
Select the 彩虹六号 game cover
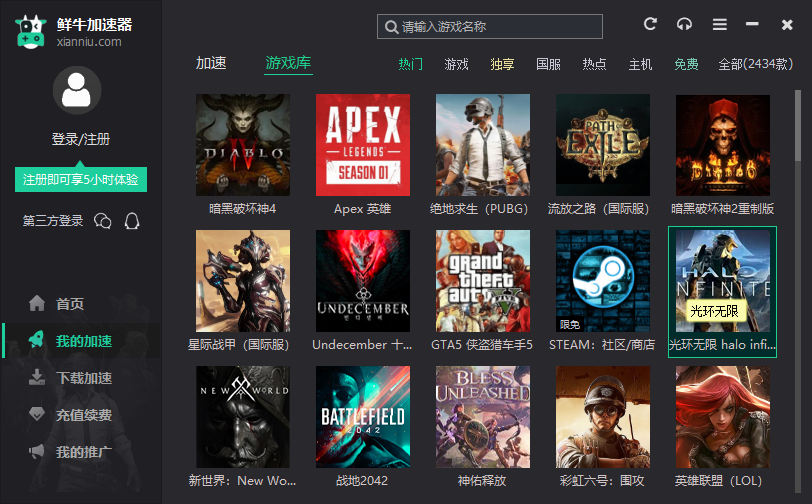pos(603,417)
